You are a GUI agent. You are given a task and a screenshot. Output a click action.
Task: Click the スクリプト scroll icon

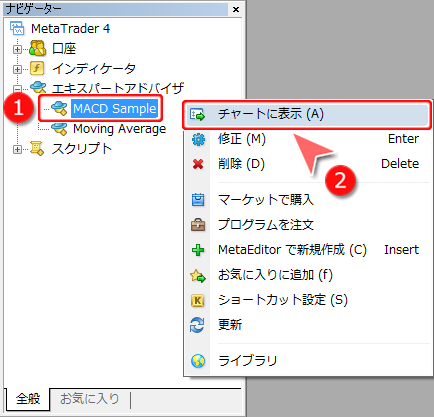pos(37,148)
